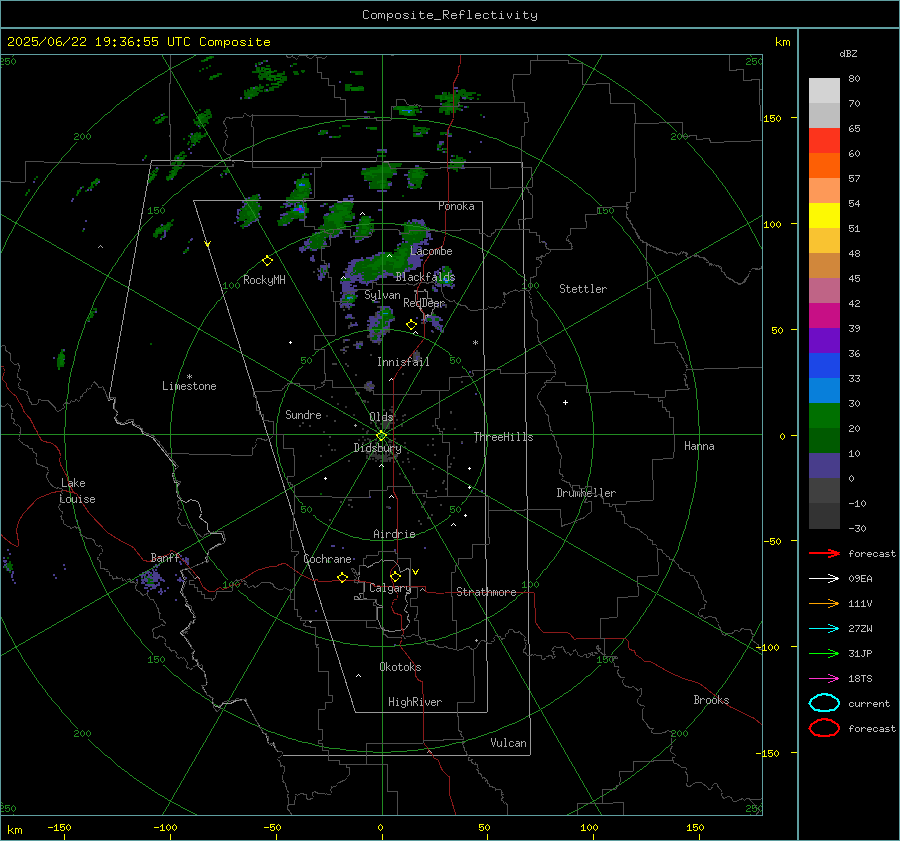Pick the green 31JP arrow icon
The width and height of the screenshot is (900, 841).
coord(824,653)
